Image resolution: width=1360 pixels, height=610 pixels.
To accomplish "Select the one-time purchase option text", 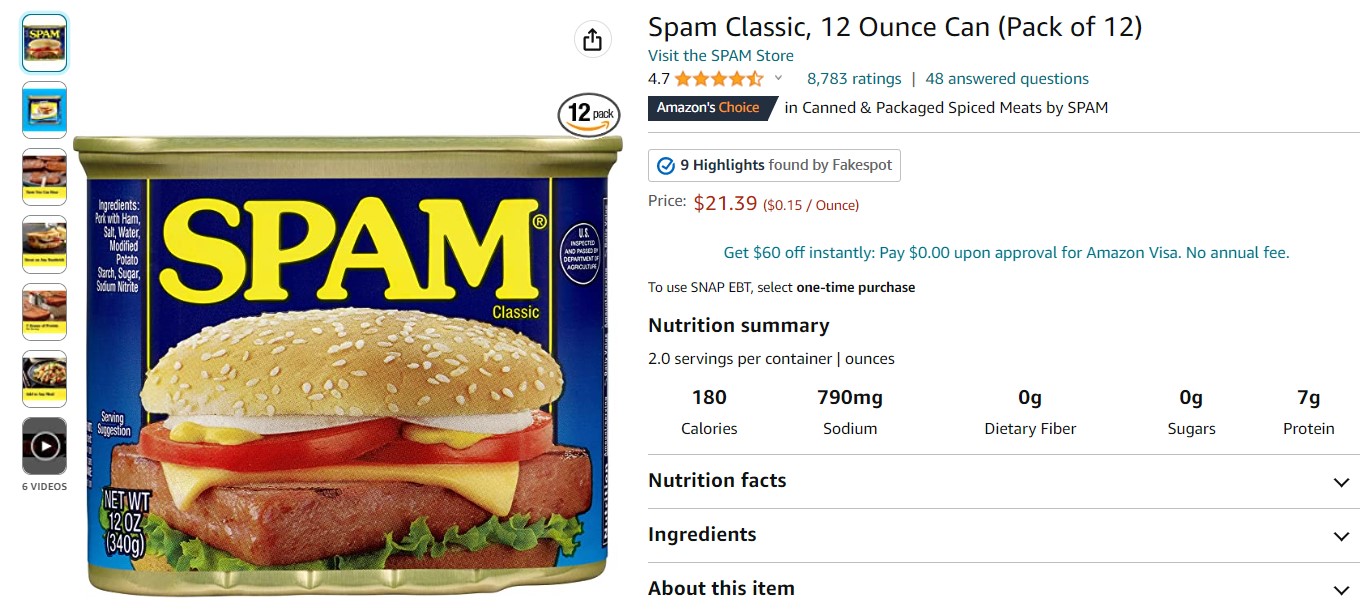I will click(854, 287).
